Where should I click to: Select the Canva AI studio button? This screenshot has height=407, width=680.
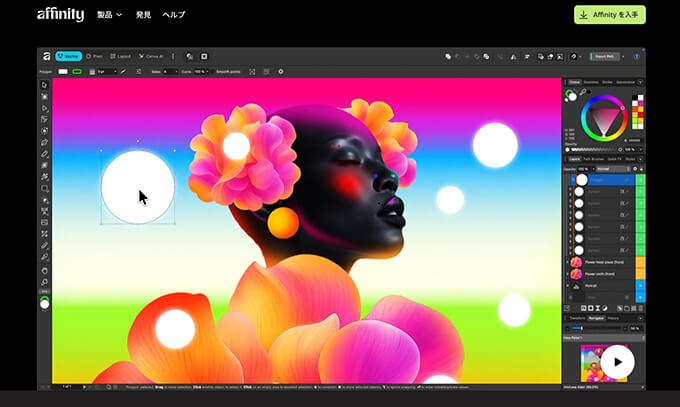pos(152,56)
